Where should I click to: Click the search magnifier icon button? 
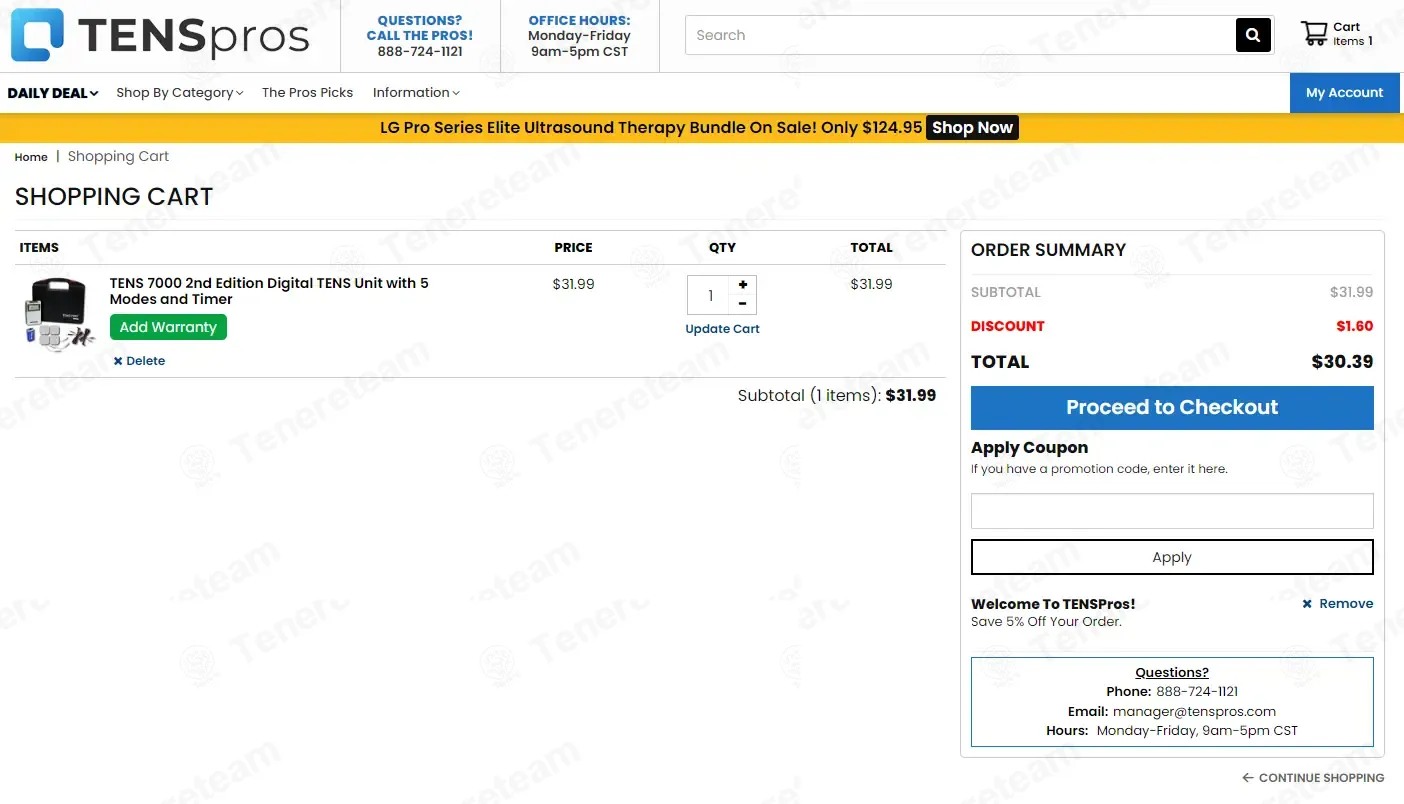[1253, 36]
